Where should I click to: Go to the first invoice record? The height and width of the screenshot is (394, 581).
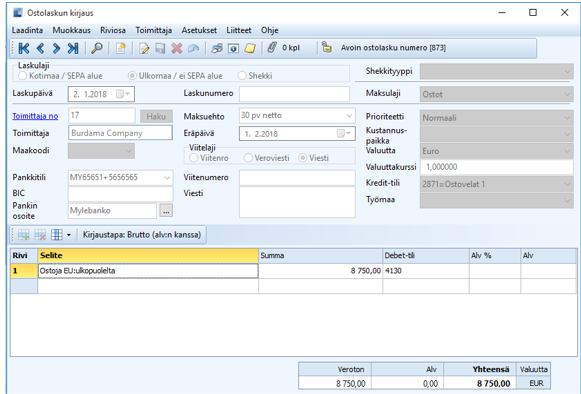pyautogui.click(x=24, y=48)
